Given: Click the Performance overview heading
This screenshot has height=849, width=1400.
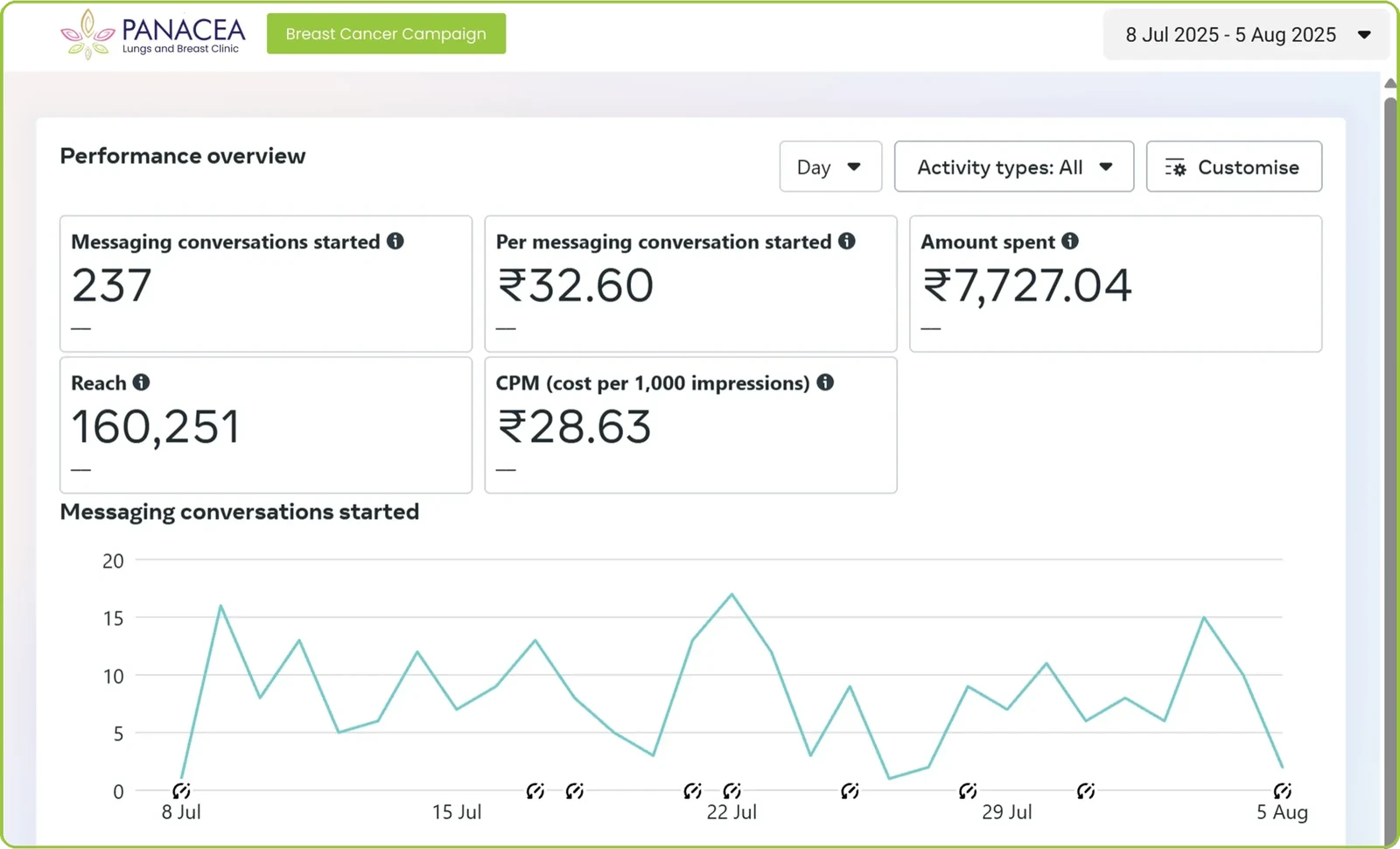Looking at the screenshot, I should [183, 156].
